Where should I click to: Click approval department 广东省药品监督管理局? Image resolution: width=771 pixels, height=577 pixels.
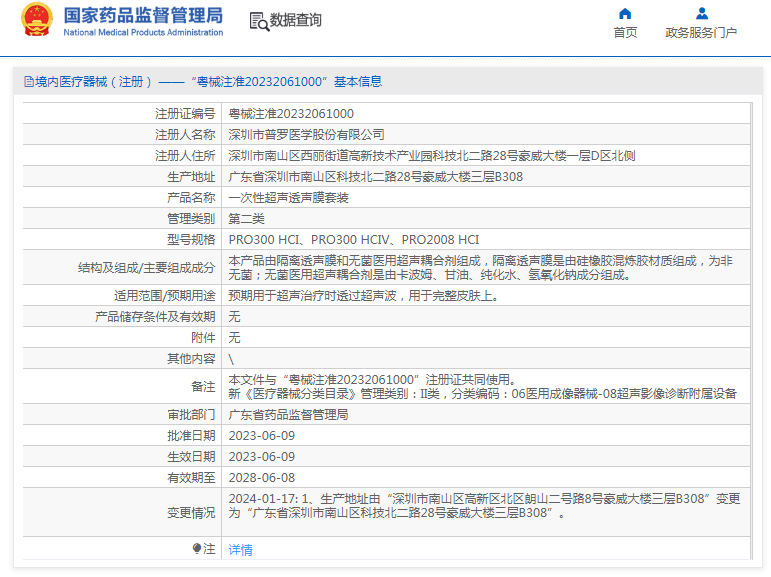288,415
